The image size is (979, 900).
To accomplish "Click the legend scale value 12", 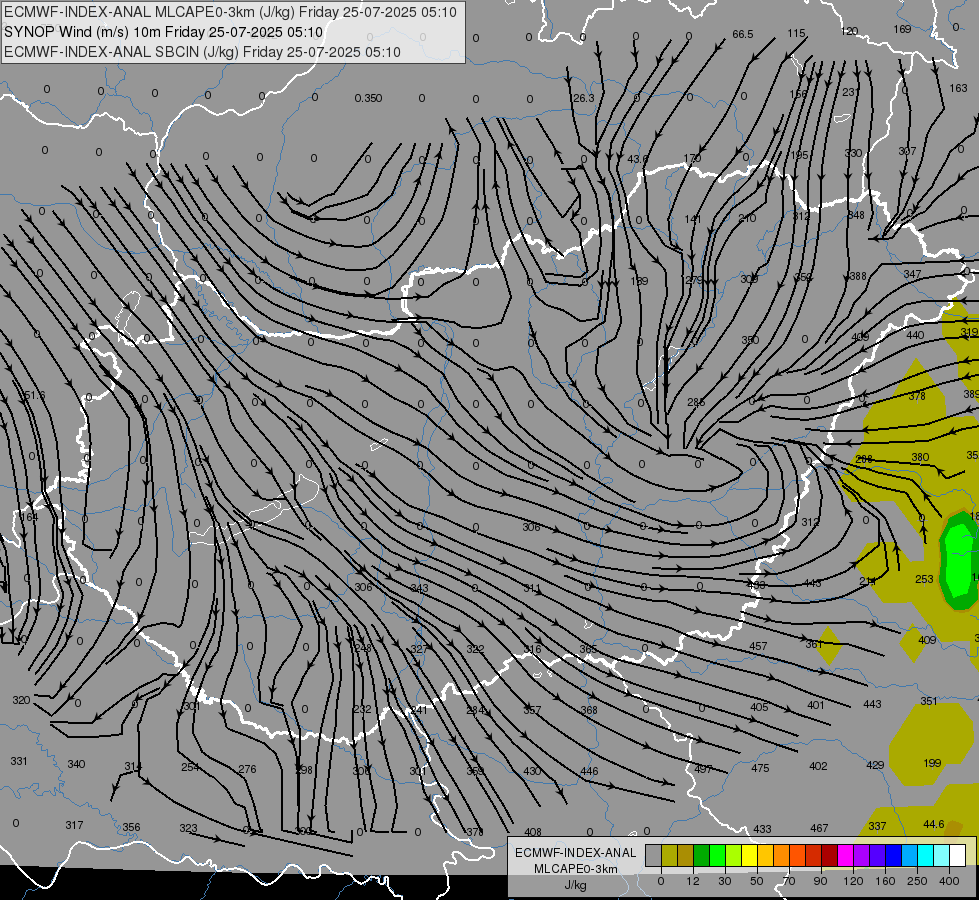I will [x=692, y=881].
